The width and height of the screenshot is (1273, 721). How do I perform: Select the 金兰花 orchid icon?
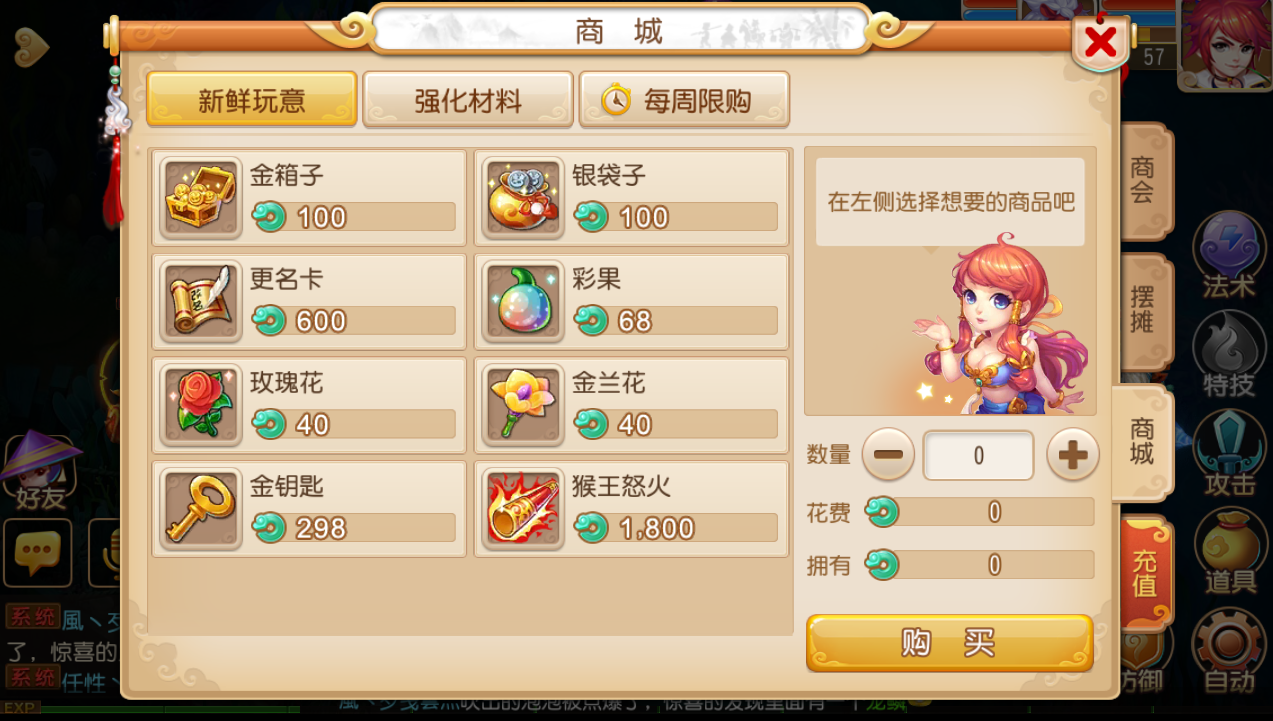(523, 405)
